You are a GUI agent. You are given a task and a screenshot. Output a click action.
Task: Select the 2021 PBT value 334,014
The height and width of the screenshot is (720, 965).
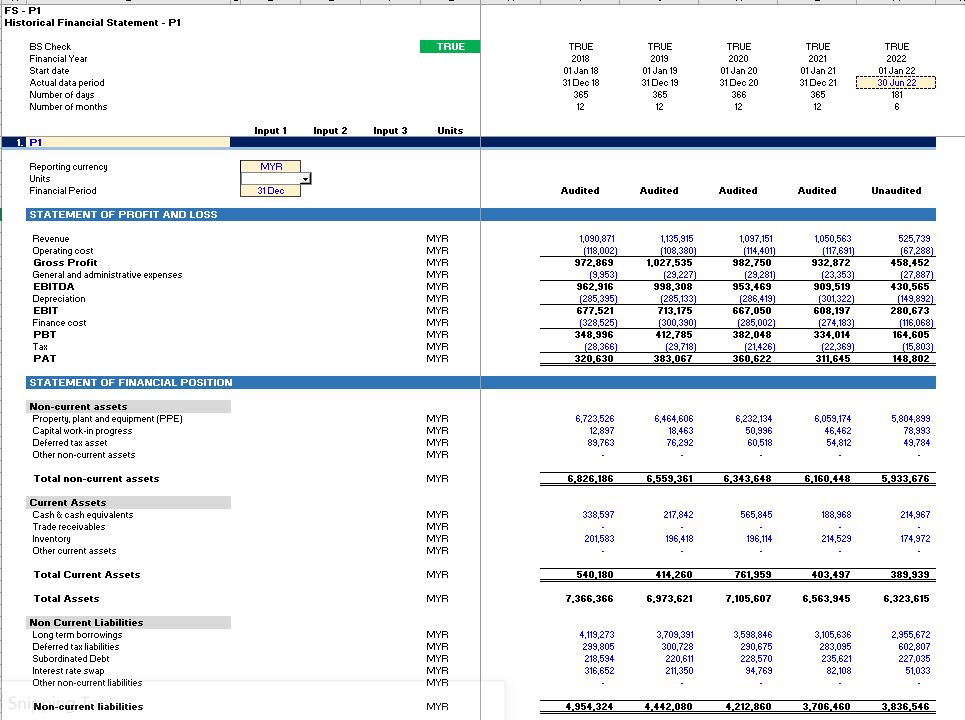831,335
